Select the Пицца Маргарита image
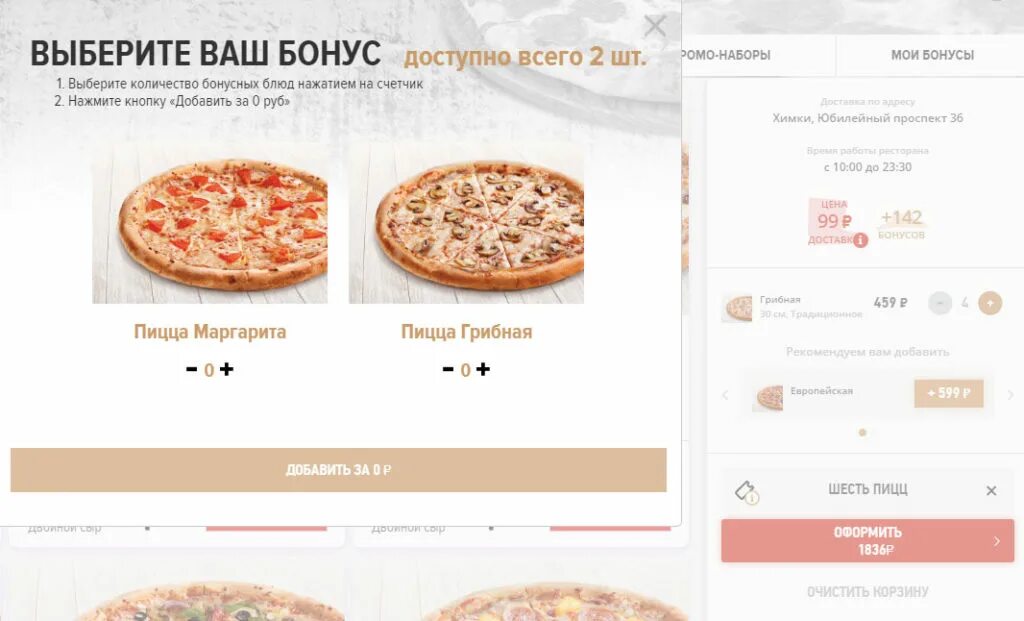Viewport: 1024px width, 621px height. coord(210,224)
